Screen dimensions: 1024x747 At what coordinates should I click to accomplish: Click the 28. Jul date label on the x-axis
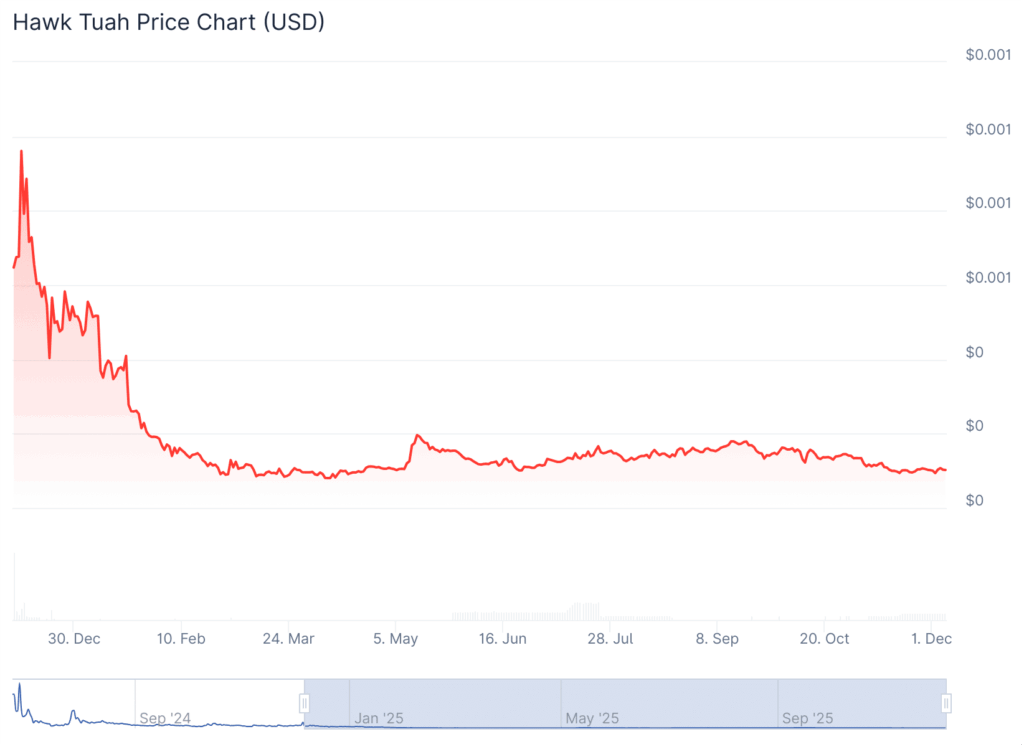(x=610, y=639)
